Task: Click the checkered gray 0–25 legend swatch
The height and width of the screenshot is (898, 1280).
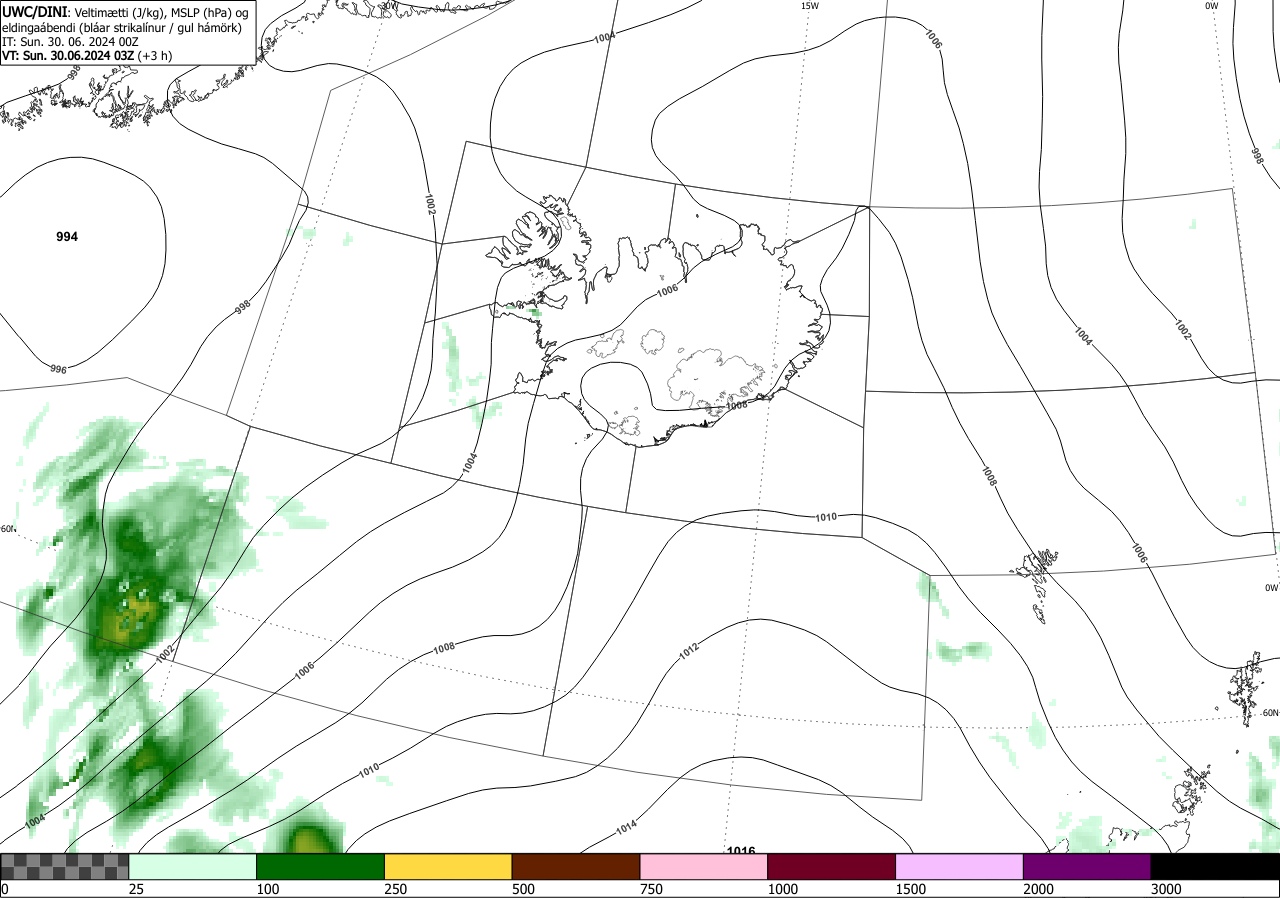Action: [x=65, y=866]
